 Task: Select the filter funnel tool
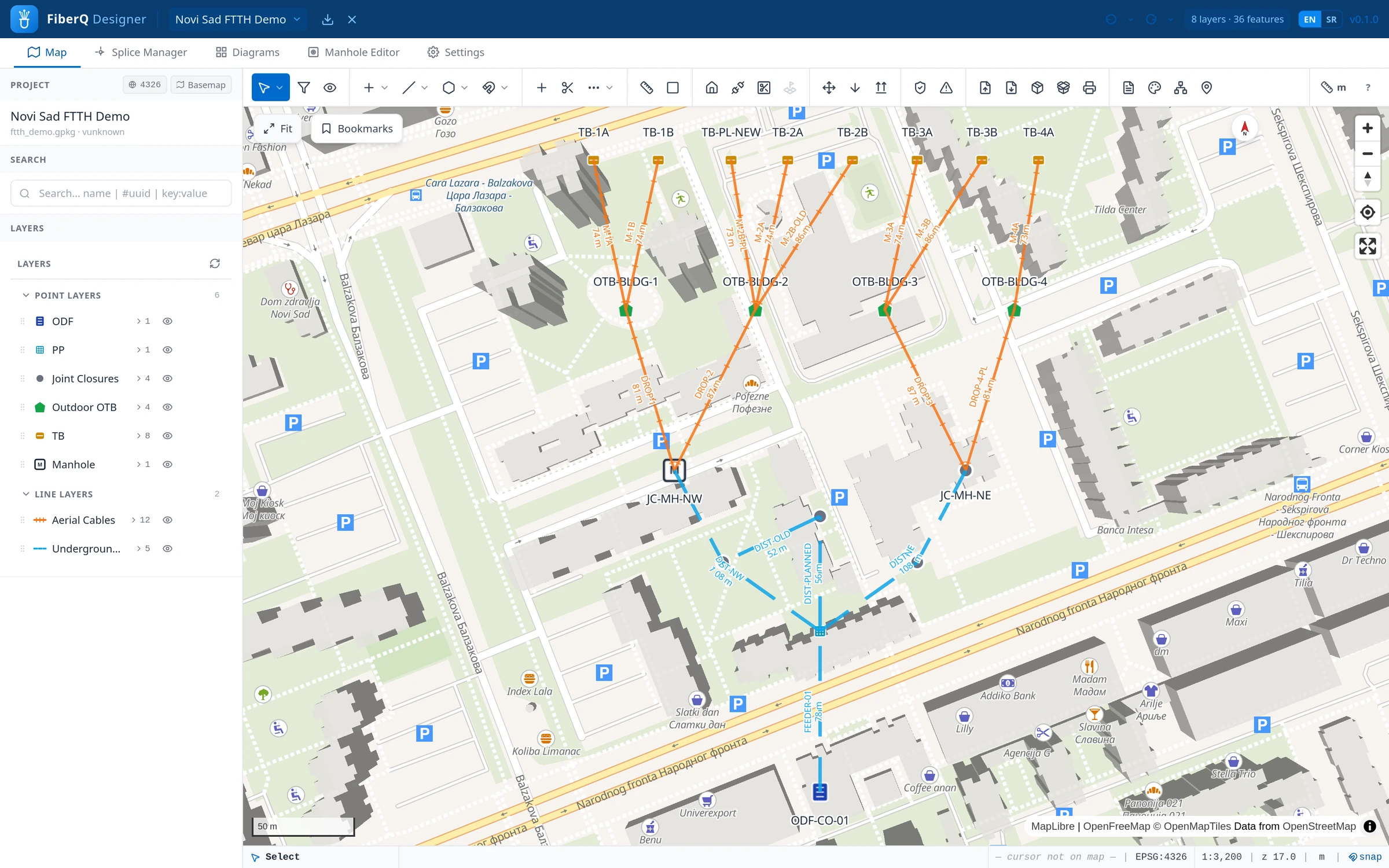pos(303,87)
